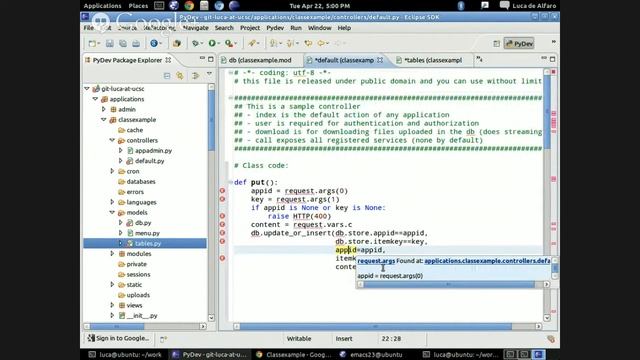Click the Save All toolbar icon
Image resolution: width=640 pixels, height=360 pixels.
coord(122,43)
